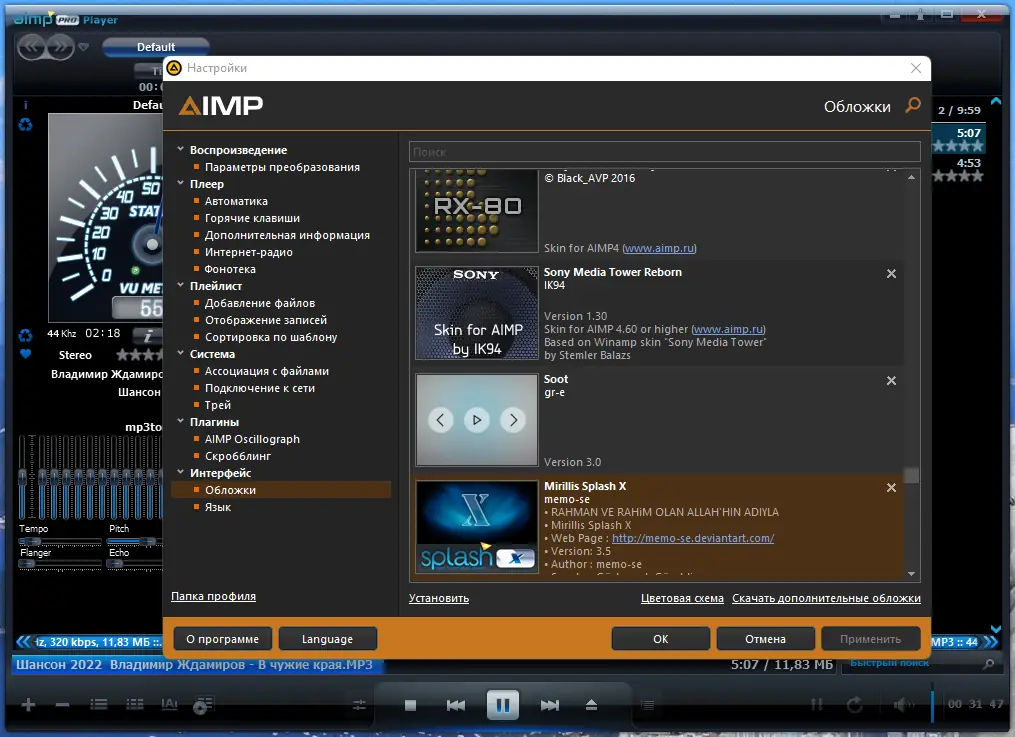1015x737 pixels.
Task: Click the blue up chevron above playlist times
Action: point(996,101)
